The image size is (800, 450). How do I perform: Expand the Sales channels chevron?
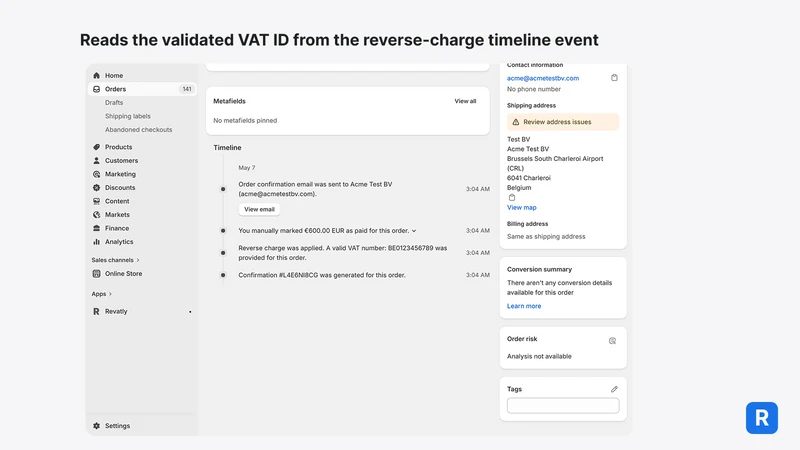[x=138, y=260]
